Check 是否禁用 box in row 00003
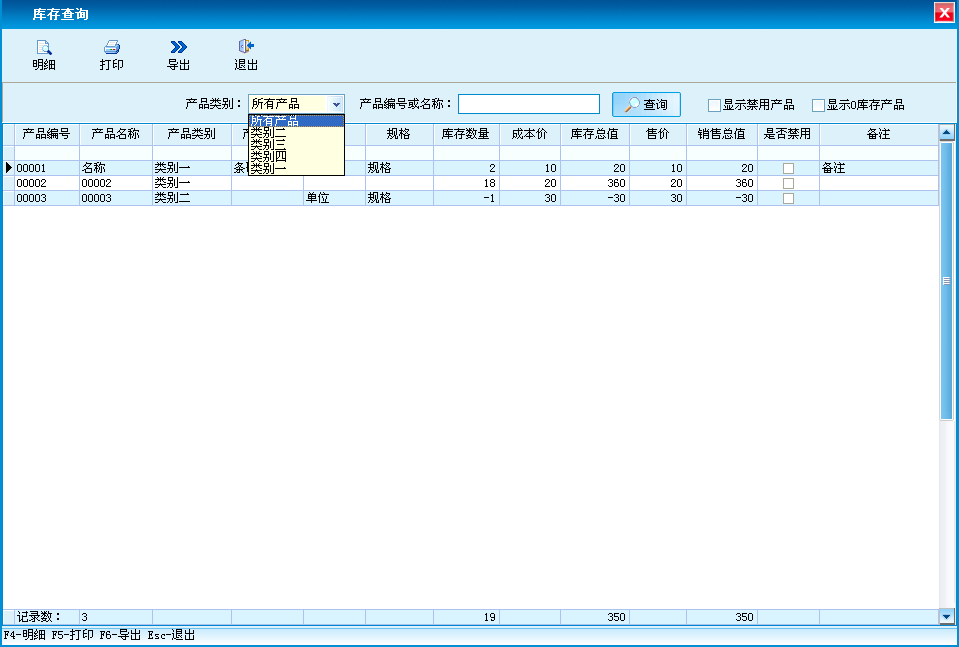The width and height of the screenshot is (959, 647). click(788, 199)
